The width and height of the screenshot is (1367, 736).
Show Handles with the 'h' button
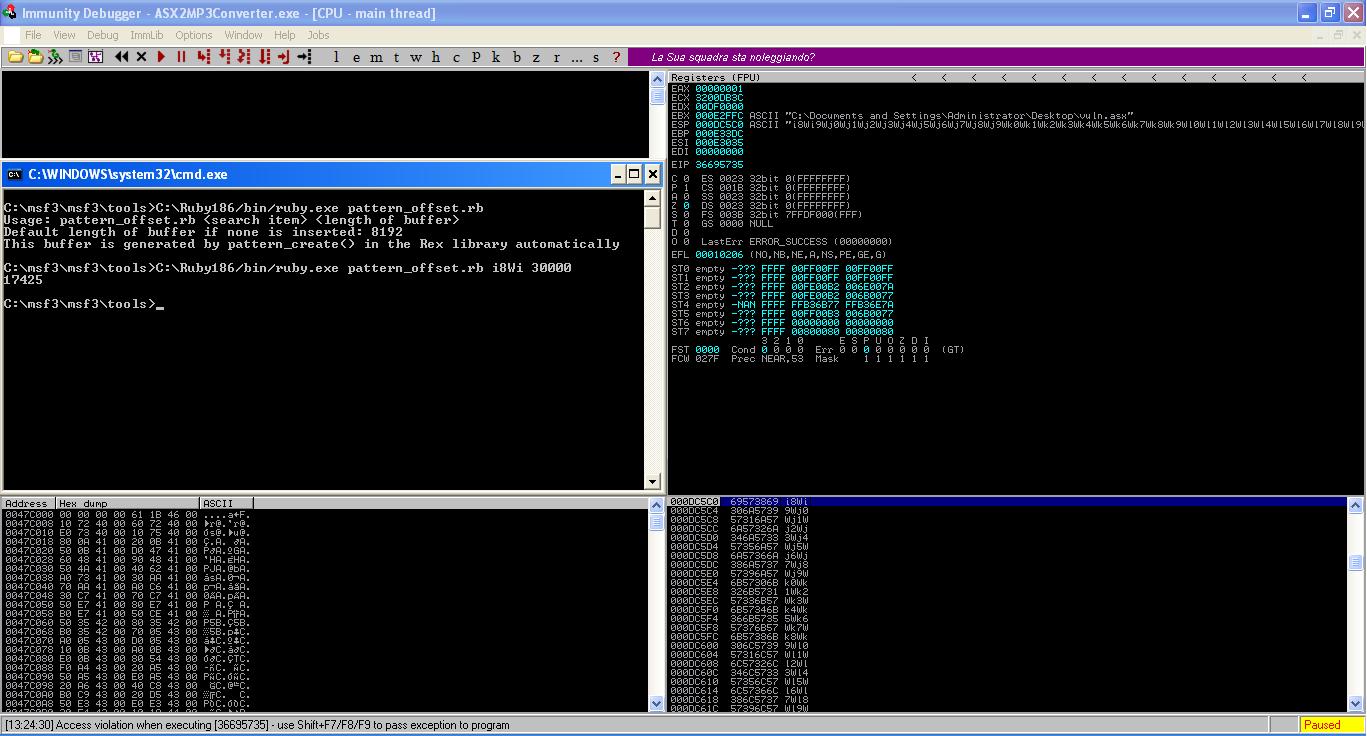click(x=435, y=57)
